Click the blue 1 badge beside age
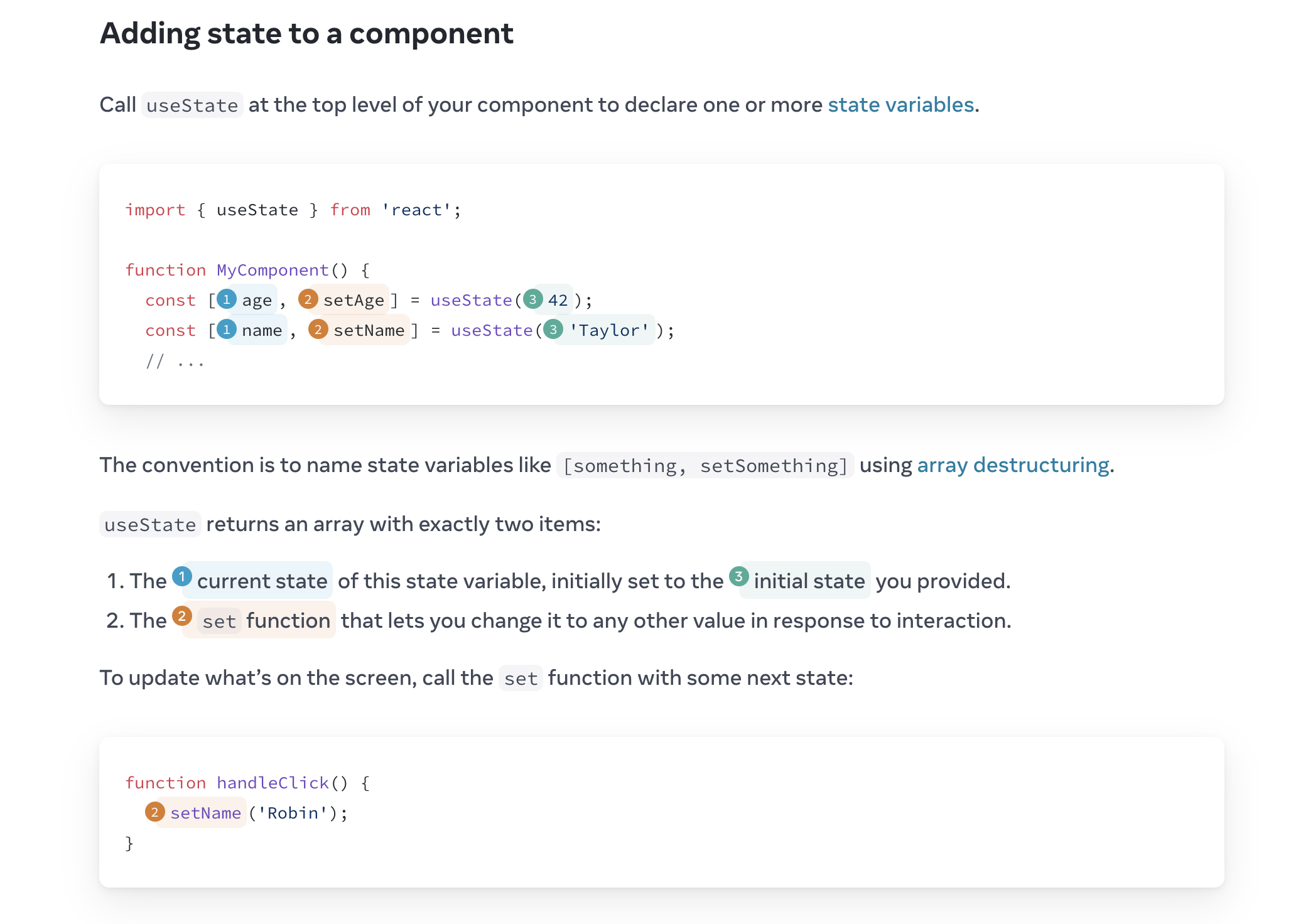Screen dimensions: 1291x924 point(227,299)
